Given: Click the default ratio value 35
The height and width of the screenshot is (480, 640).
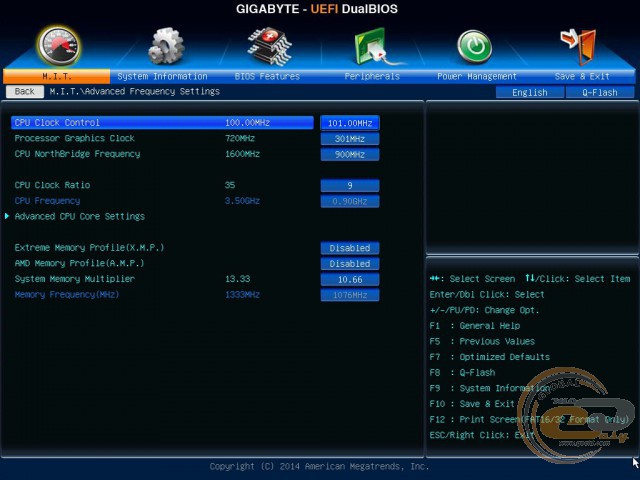Looking at the screenshot, I should (x=230, y=185).
